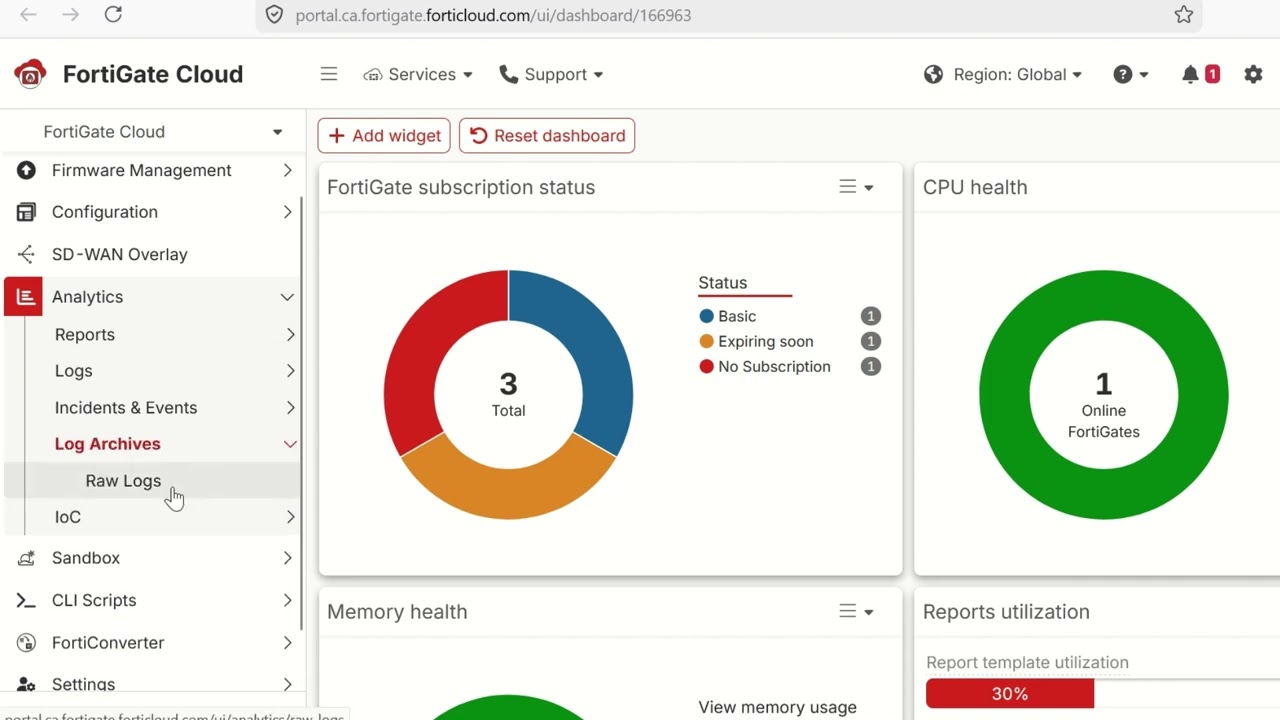
Task: Select IoC under Analytics
Action: [68, 517]
